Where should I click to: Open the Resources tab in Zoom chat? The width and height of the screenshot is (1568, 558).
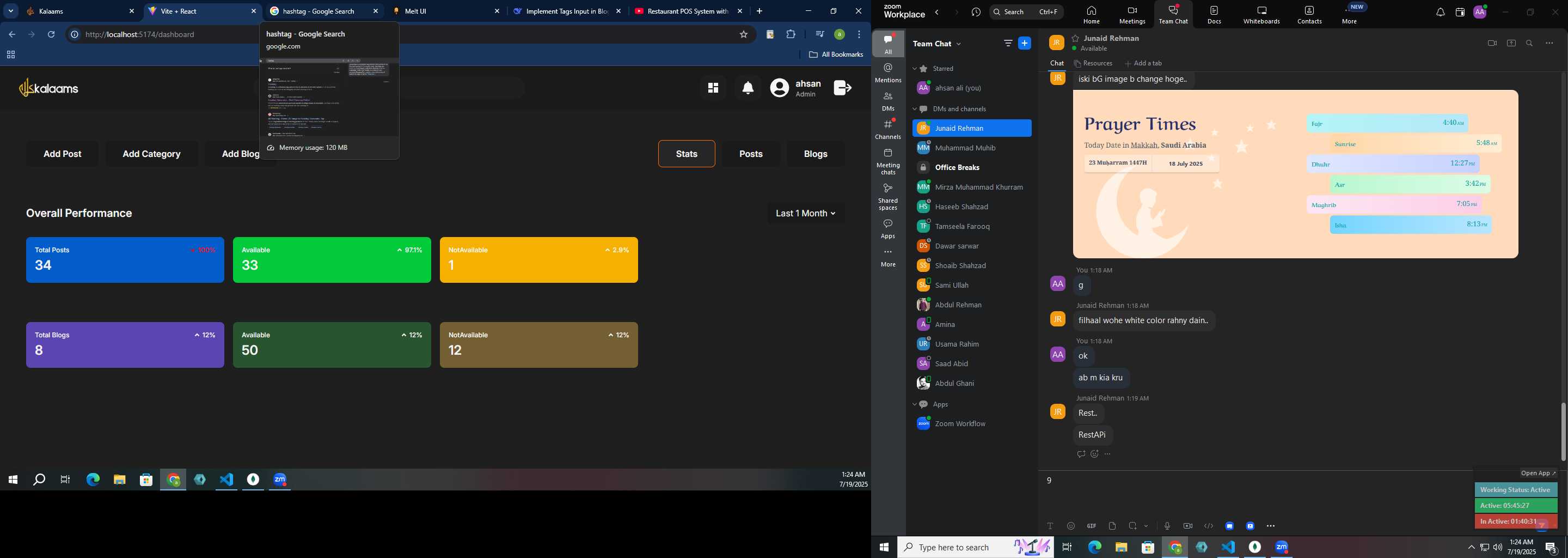click(x=1093, y=63)
